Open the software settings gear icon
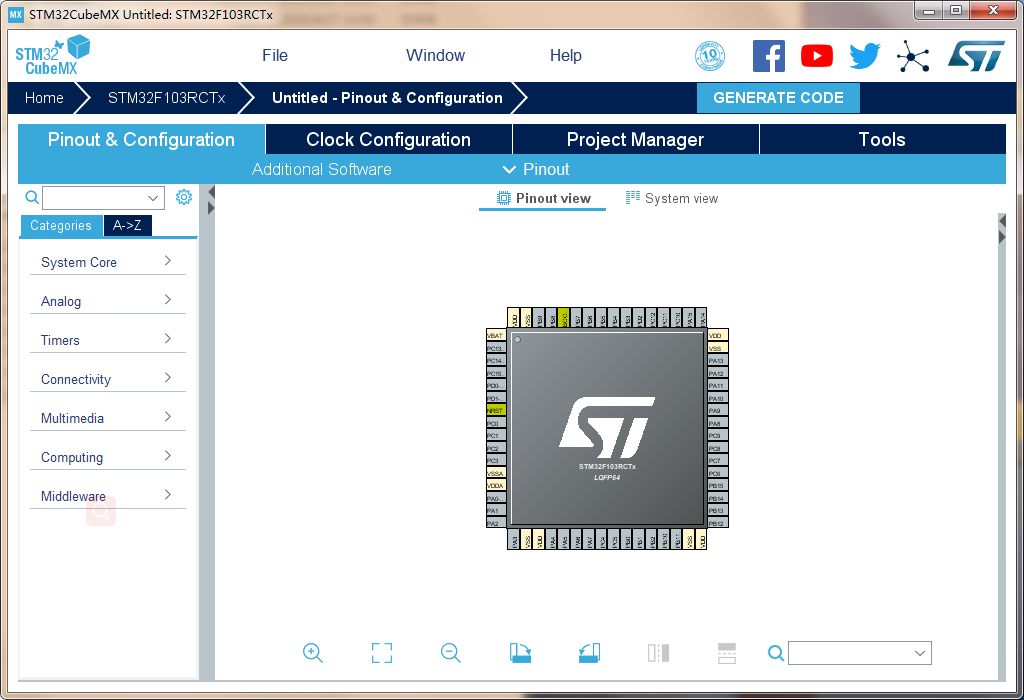This screenshot has width=1024, height=700. 184,197
